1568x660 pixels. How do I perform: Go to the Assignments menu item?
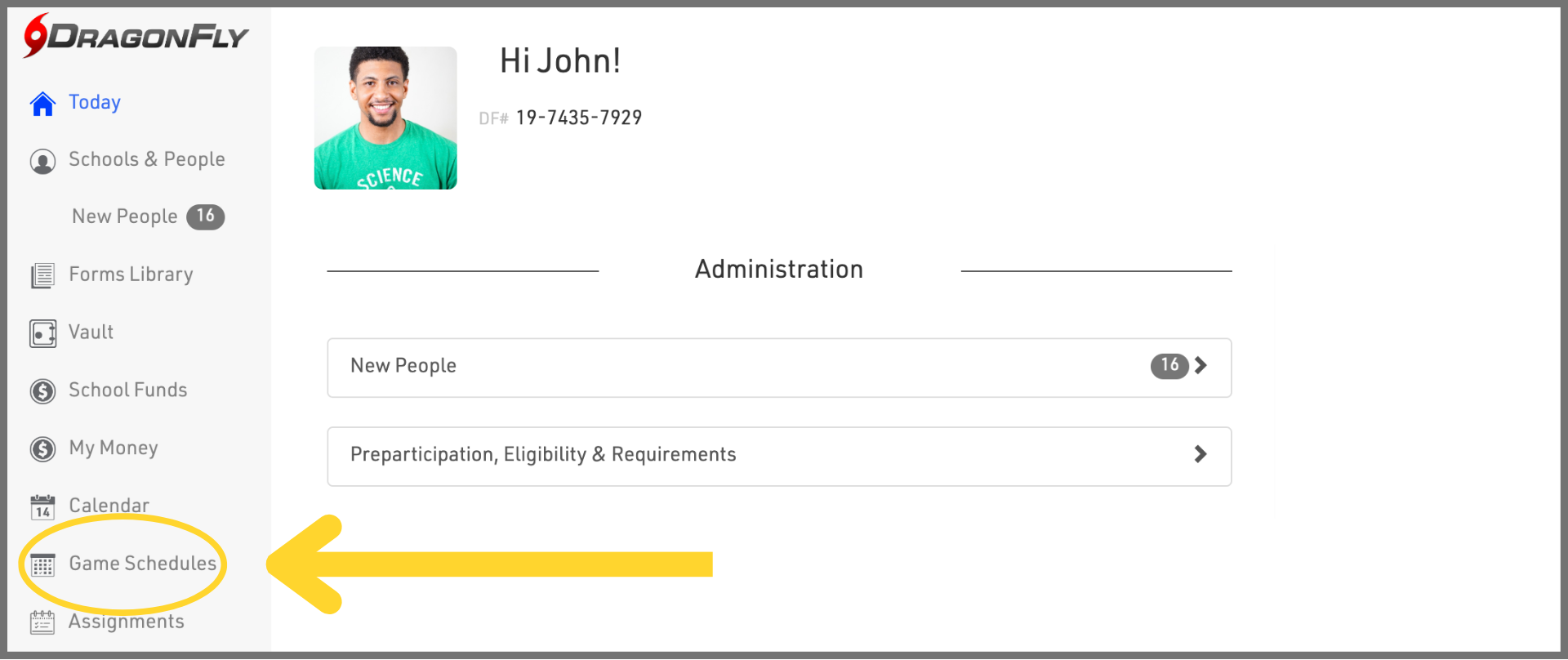click(x=127, y=622)
